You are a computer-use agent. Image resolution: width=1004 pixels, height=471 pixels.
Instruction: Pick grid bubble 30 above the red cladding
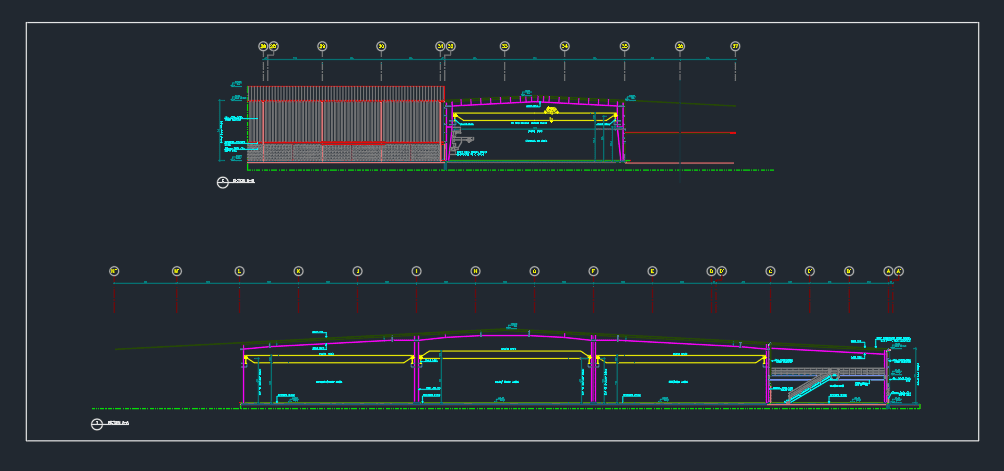coord(381,46)
